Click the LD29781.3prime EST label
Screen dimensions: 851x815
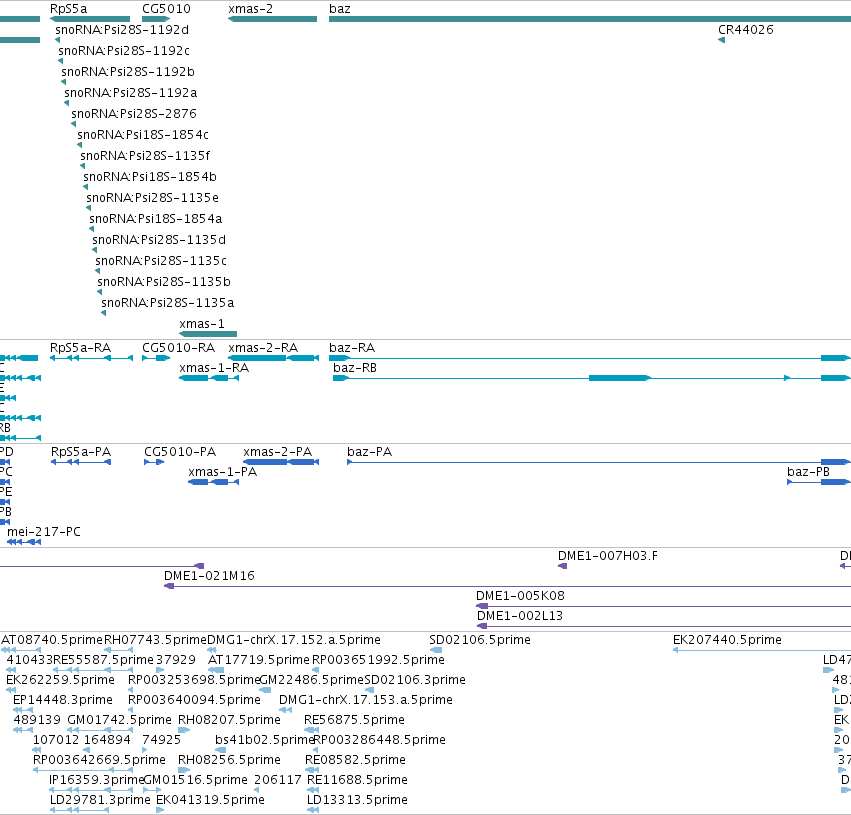pyautogui.click(x=100, y=800)
